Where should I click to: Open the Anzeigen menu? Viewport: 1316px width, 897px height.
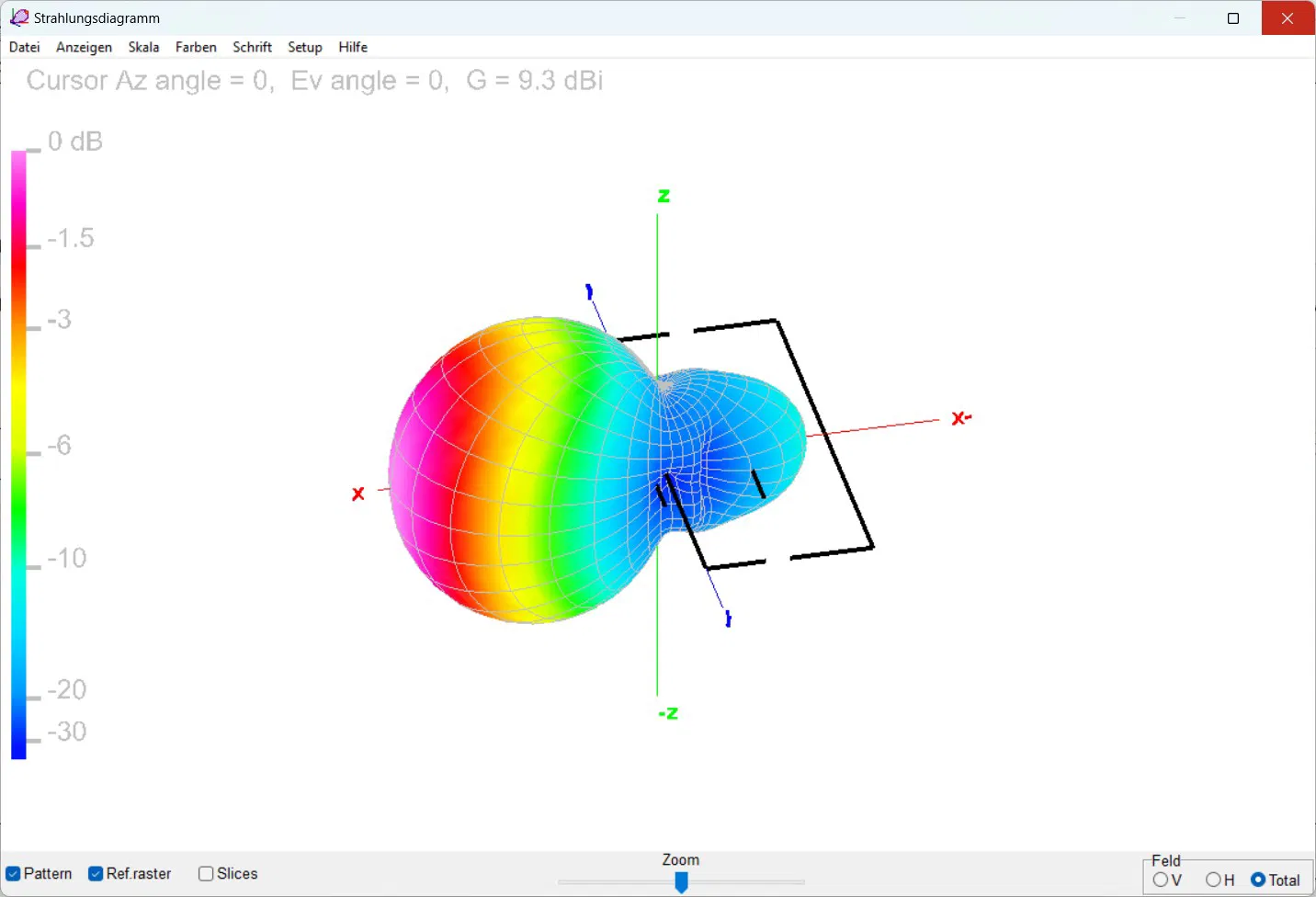(84, 47)
